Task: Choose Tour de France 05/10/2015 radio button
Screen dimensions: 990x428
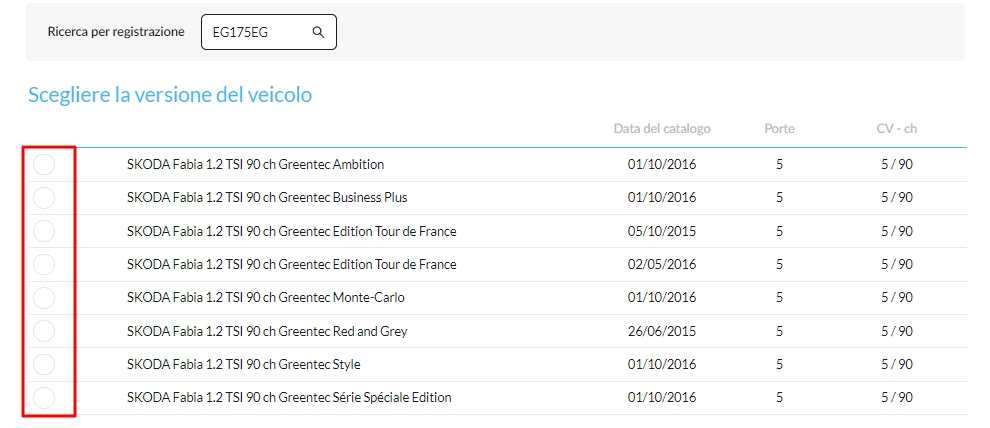Action: tap(44, 231)
